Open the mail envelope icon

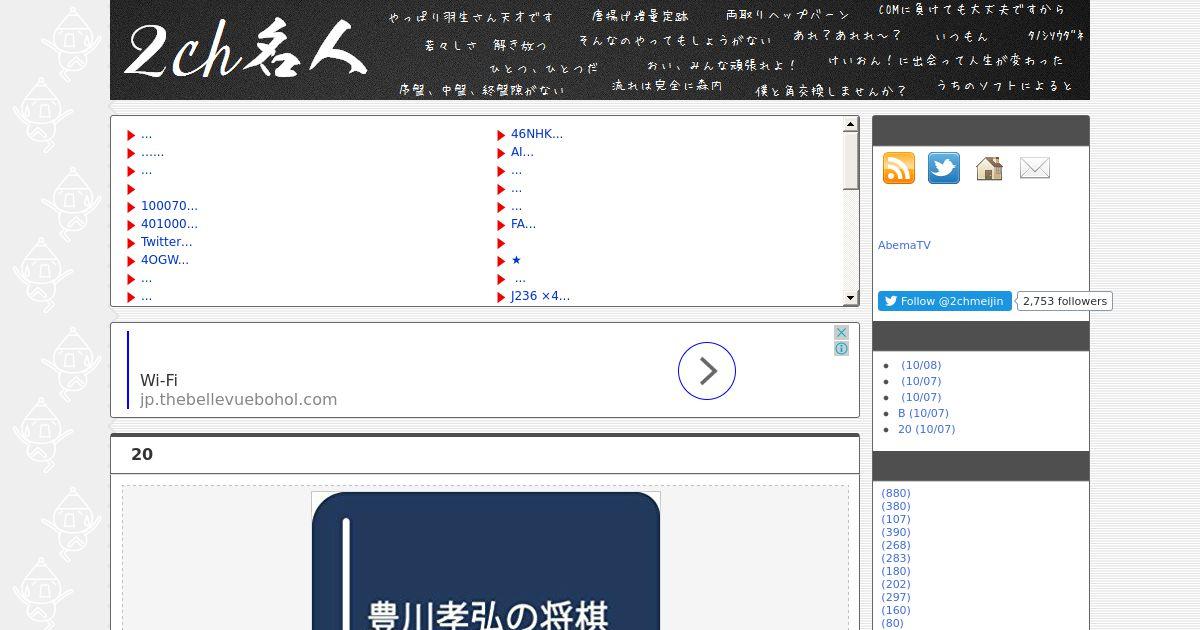point(1035,168)
